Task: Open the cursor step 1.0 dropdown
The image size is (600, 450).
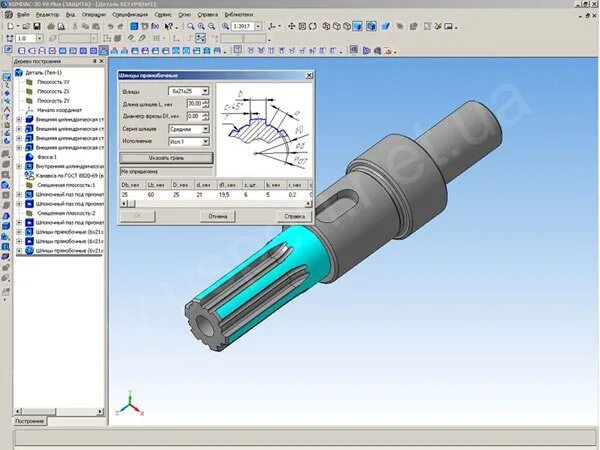Action: pyautogui.click(x=39, y=38)
